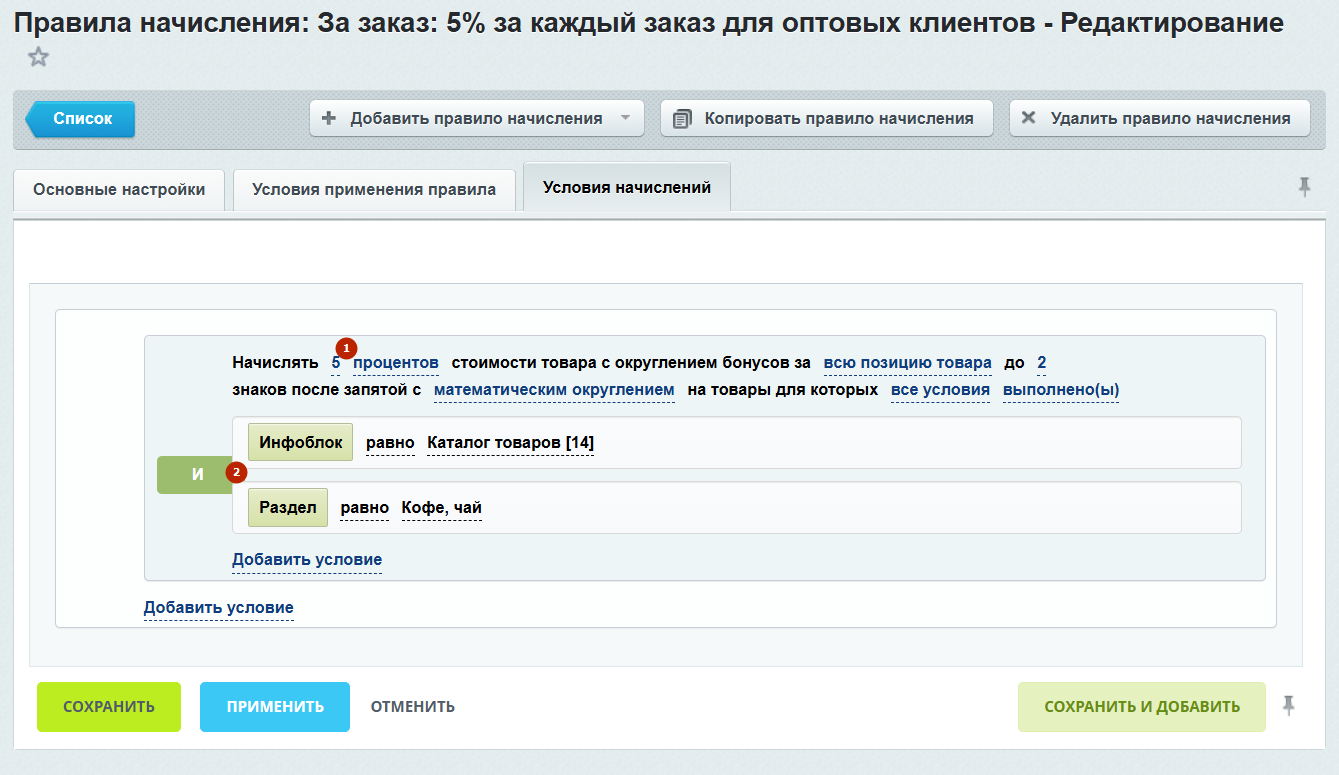Change математическим округлением rounding option
Image resolution: width=1339 pixels, height=775 pixels.
(x=554, y=390)
